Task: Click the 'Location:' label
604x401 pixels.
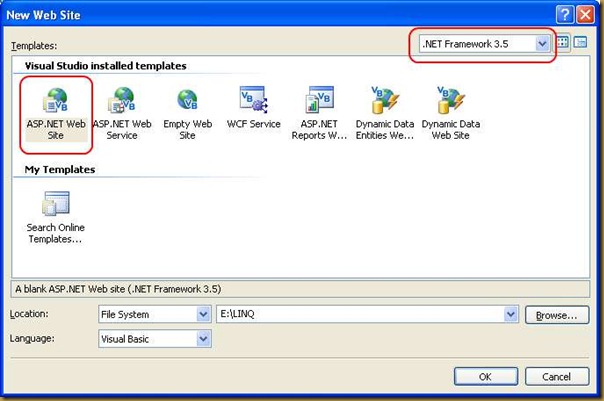Action: pos(29,314)
